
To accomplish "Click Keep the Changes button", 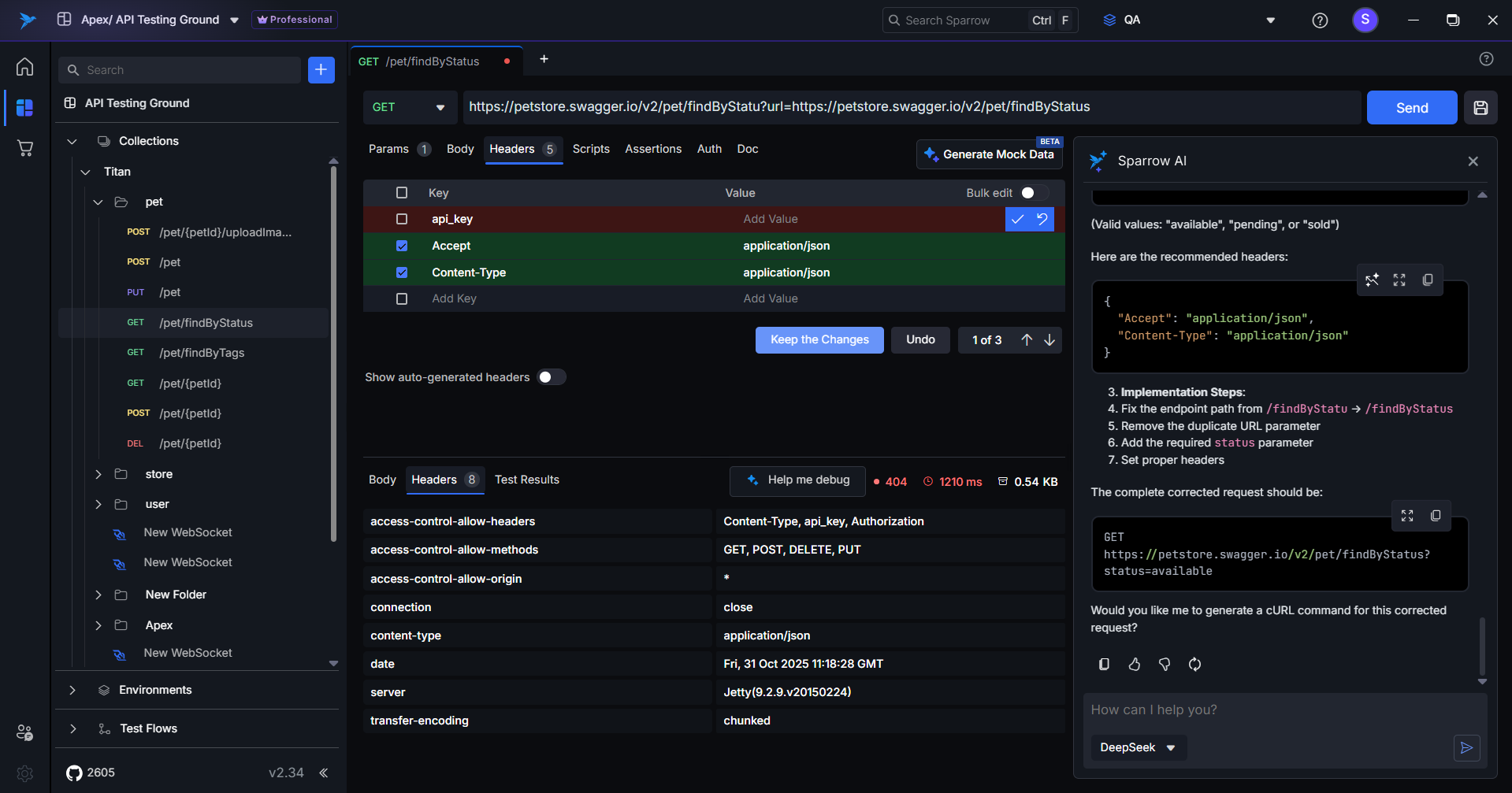I will point(819,340).
